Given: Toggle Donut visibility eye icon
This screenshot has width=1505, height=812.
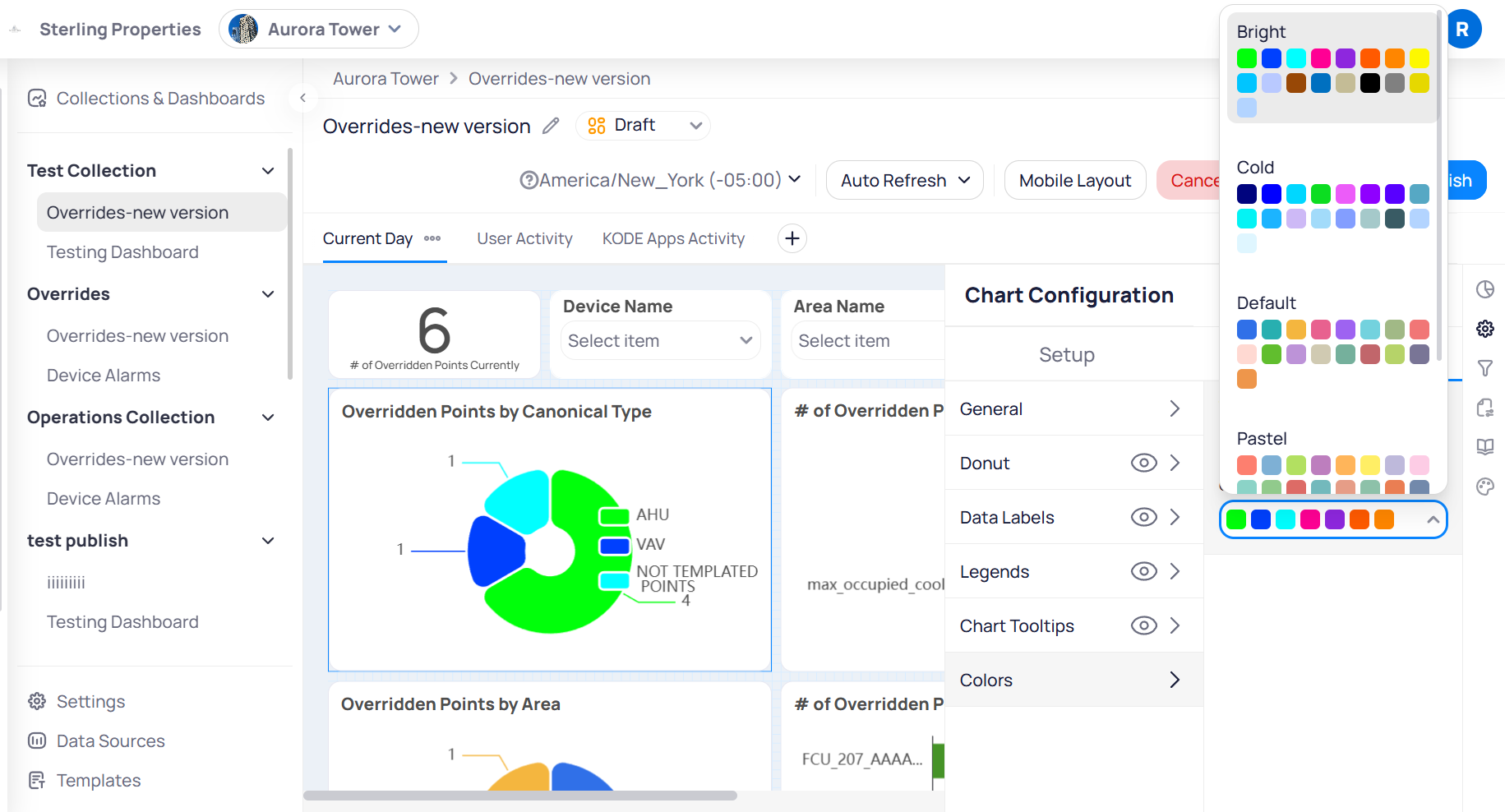Looking at the screenshot, I should (1143, 463).
